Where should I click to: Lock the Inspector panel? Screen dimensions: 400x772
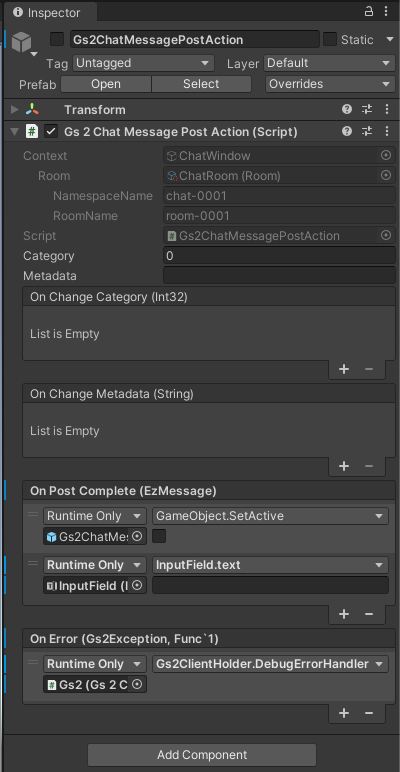click(x=368, y=12)
